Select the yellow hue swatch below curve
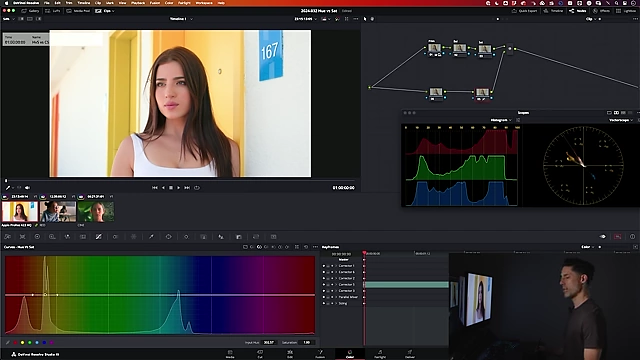Viewport: 640px width, 360px height. pyautogui.click(x=22, y=342)
